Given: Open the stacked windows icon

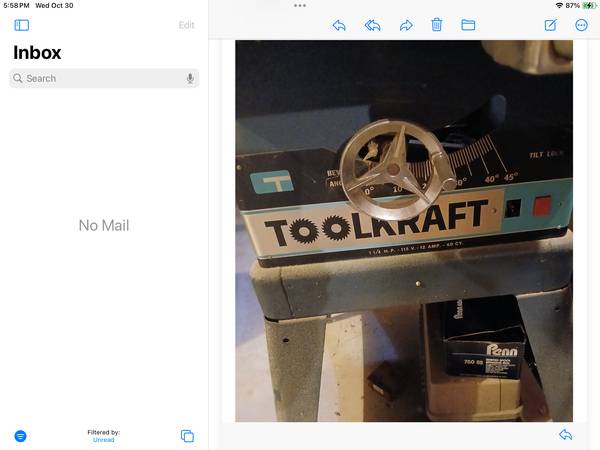Looking at the screenshot, I should pos(187,436).
